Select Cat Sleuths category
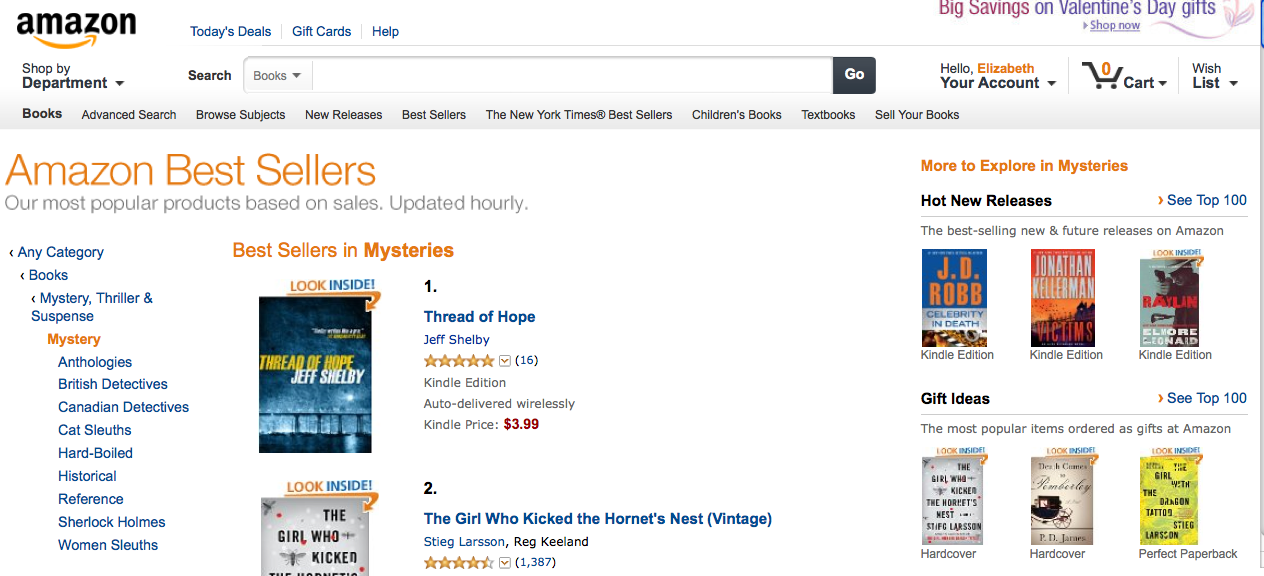This screenshot has width=1264, height=576. pyautogui.click(x=95, y=430)
